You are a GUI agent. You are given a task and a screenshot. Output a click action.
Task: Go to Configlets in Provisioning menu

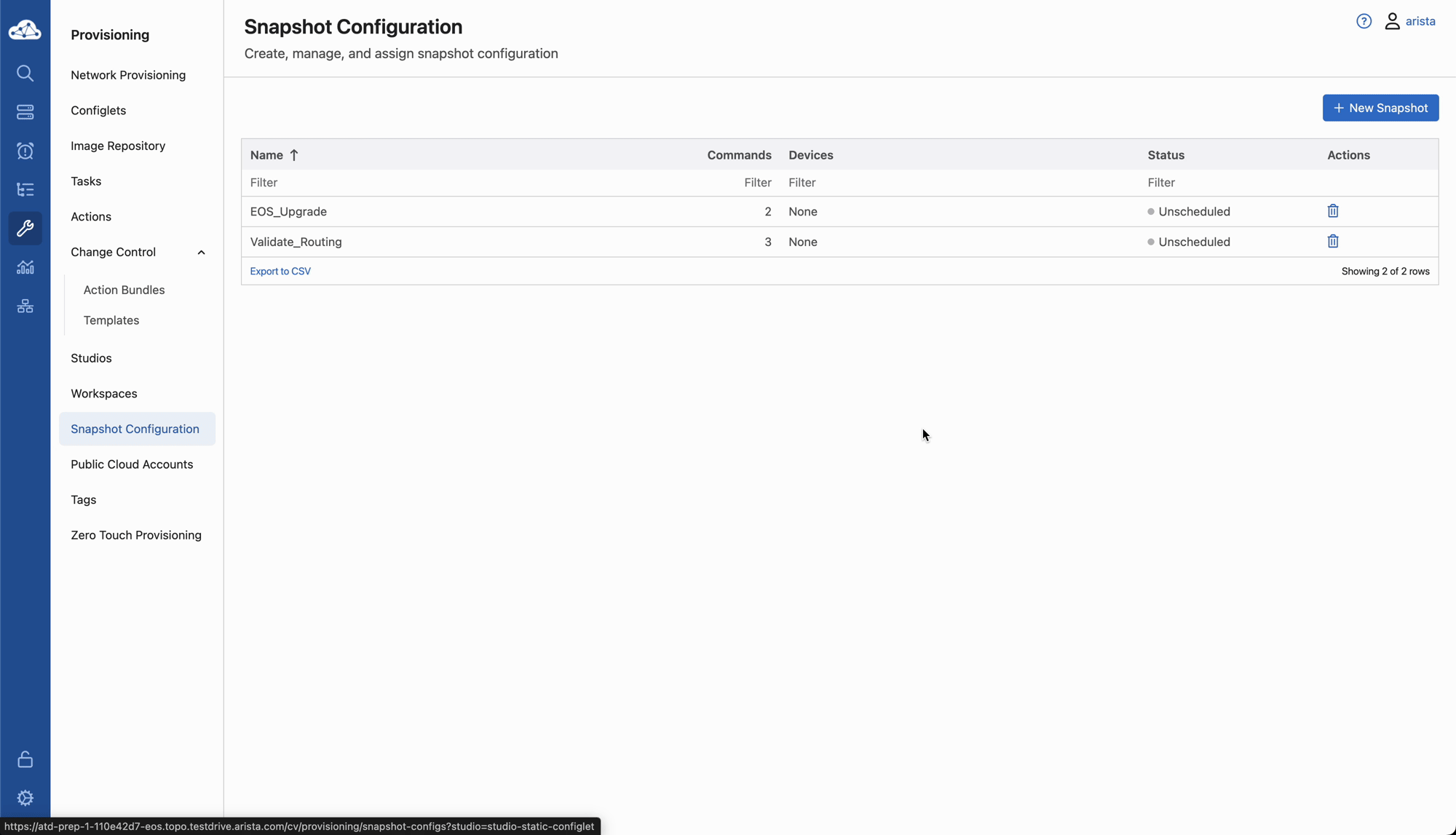(x=98, y=111)
